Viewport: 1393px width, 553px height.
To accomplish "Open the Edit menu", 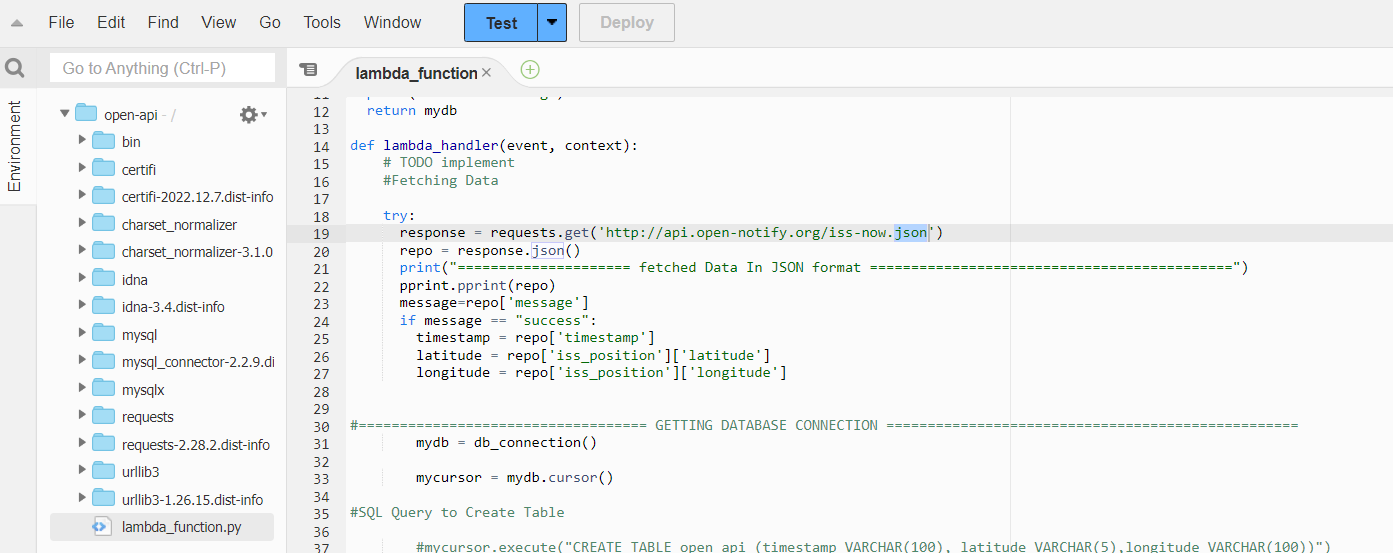I will tap(111, 22).
